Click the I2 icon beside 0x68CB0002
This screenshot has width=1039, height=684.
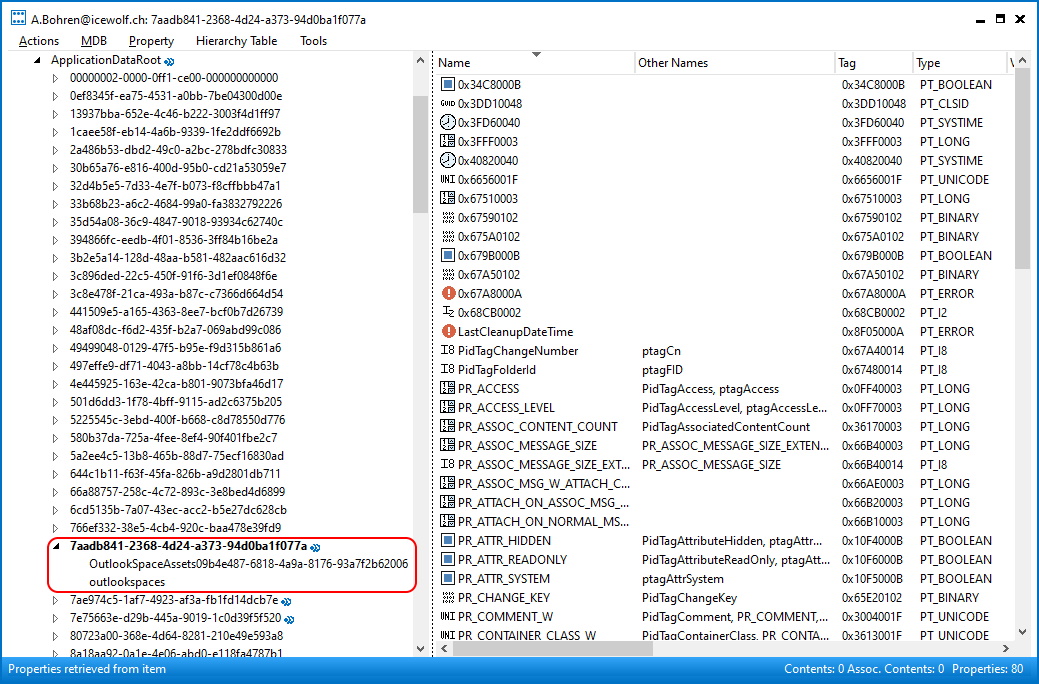[448, 312]
